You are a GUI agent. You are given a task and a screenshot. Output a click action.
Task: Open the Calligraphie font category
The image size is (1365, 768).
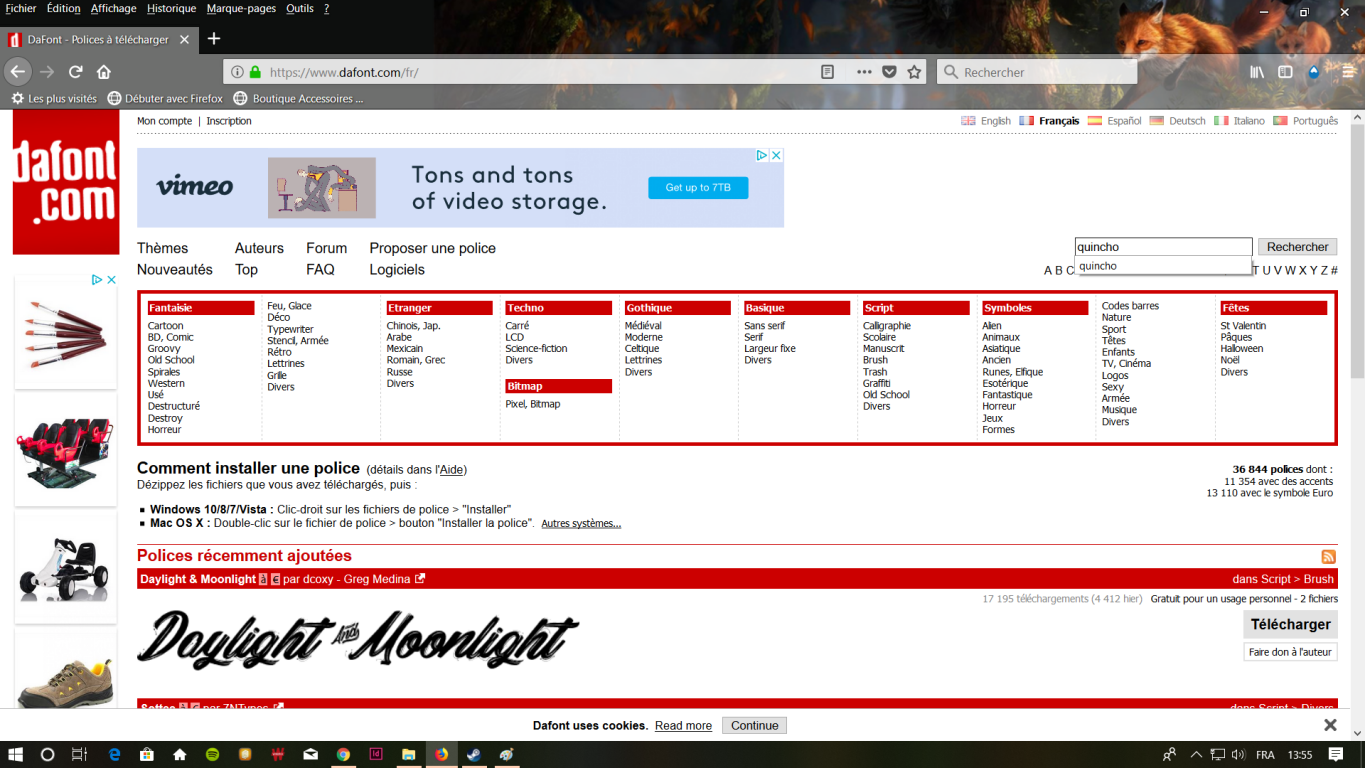tap(886, 326)
